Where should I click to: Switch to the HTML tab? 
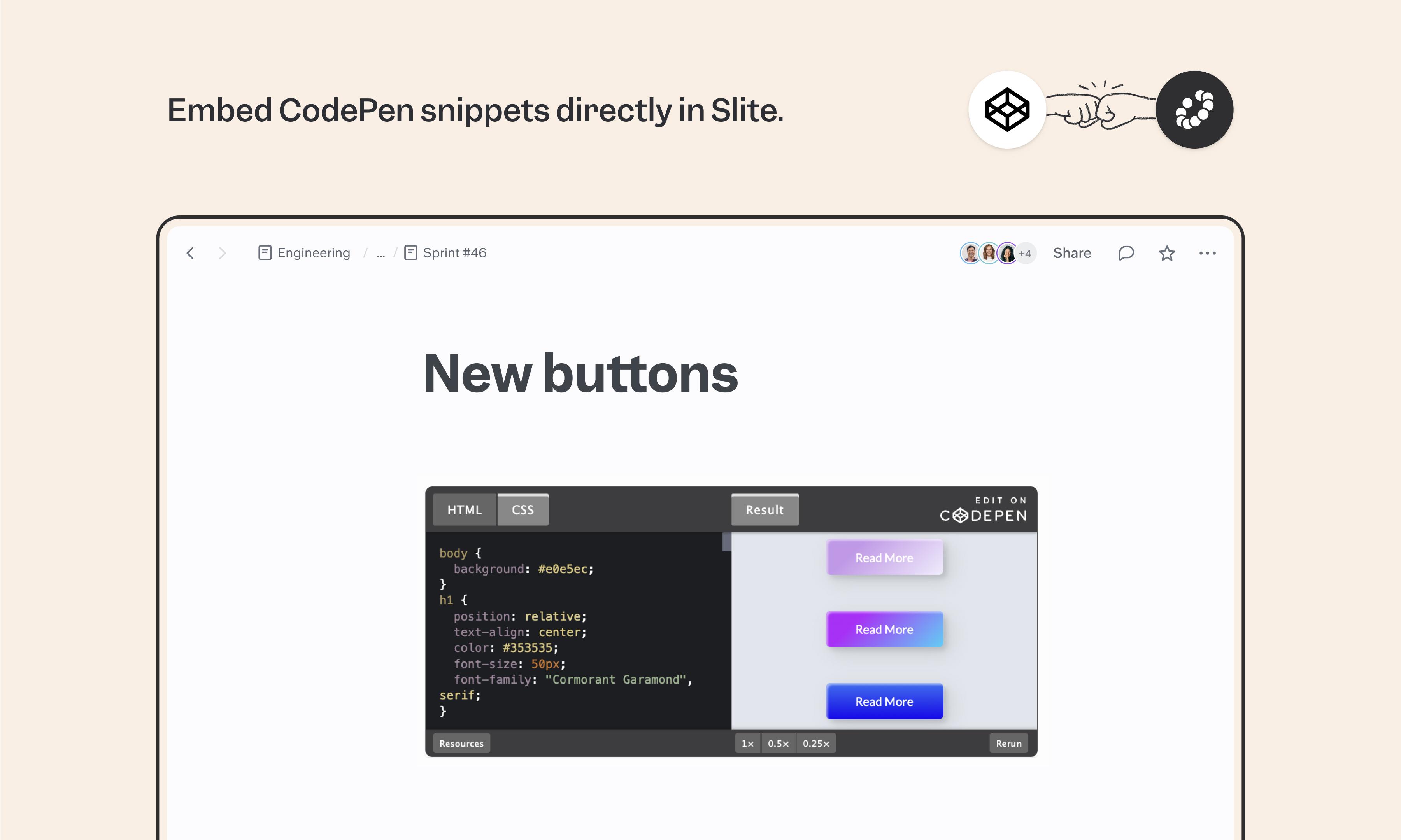click(x=465, y=509)
